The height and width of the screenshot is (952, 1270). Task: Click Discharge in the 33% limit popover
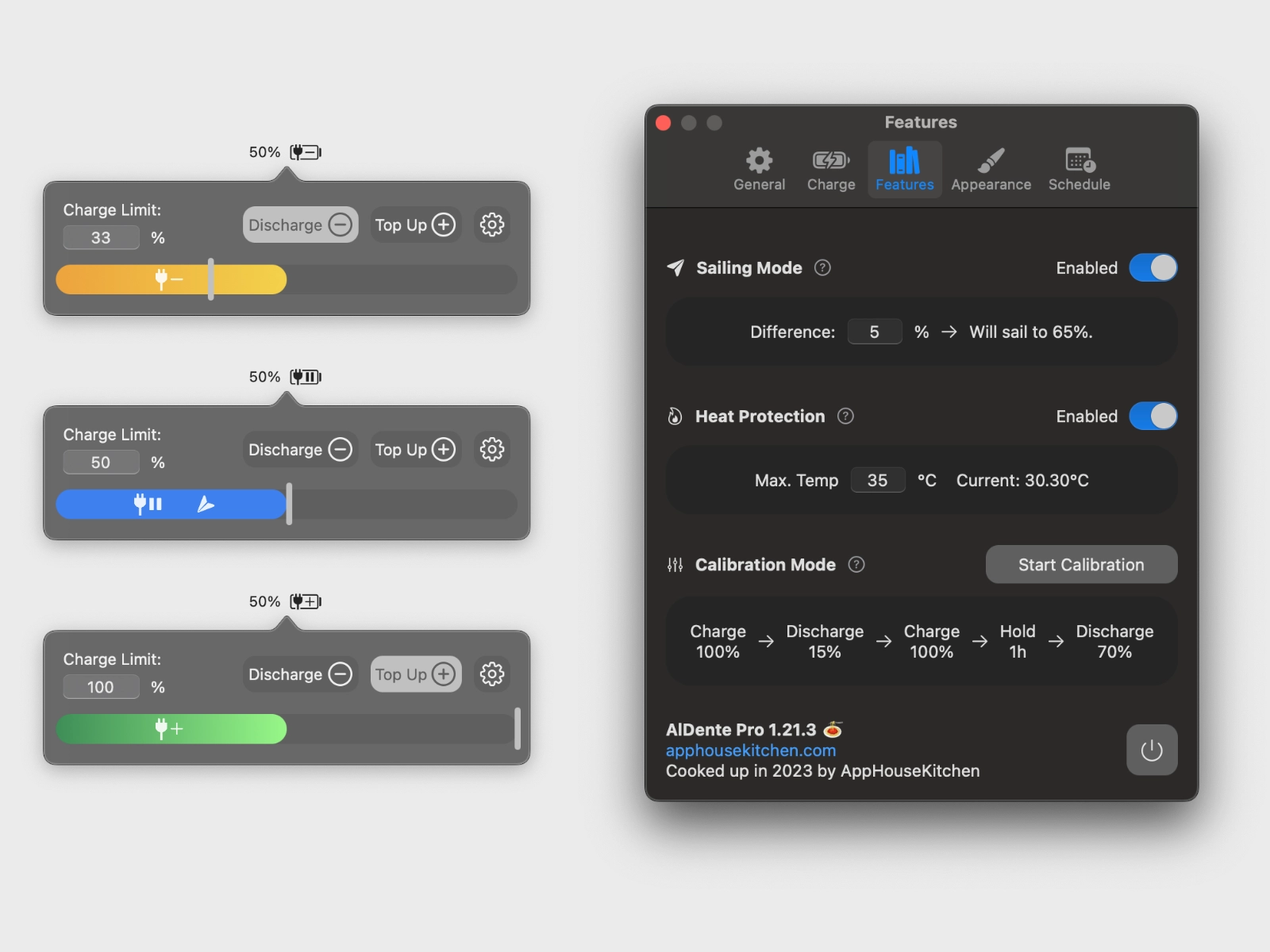[x=300, y=225]
